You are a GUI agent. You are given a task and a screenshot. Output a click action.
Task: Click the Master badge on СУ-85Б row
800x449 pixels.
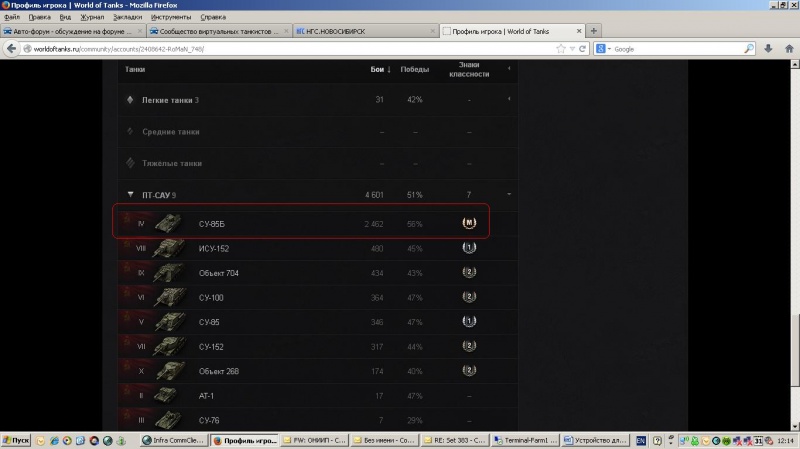tap(468, 223)
